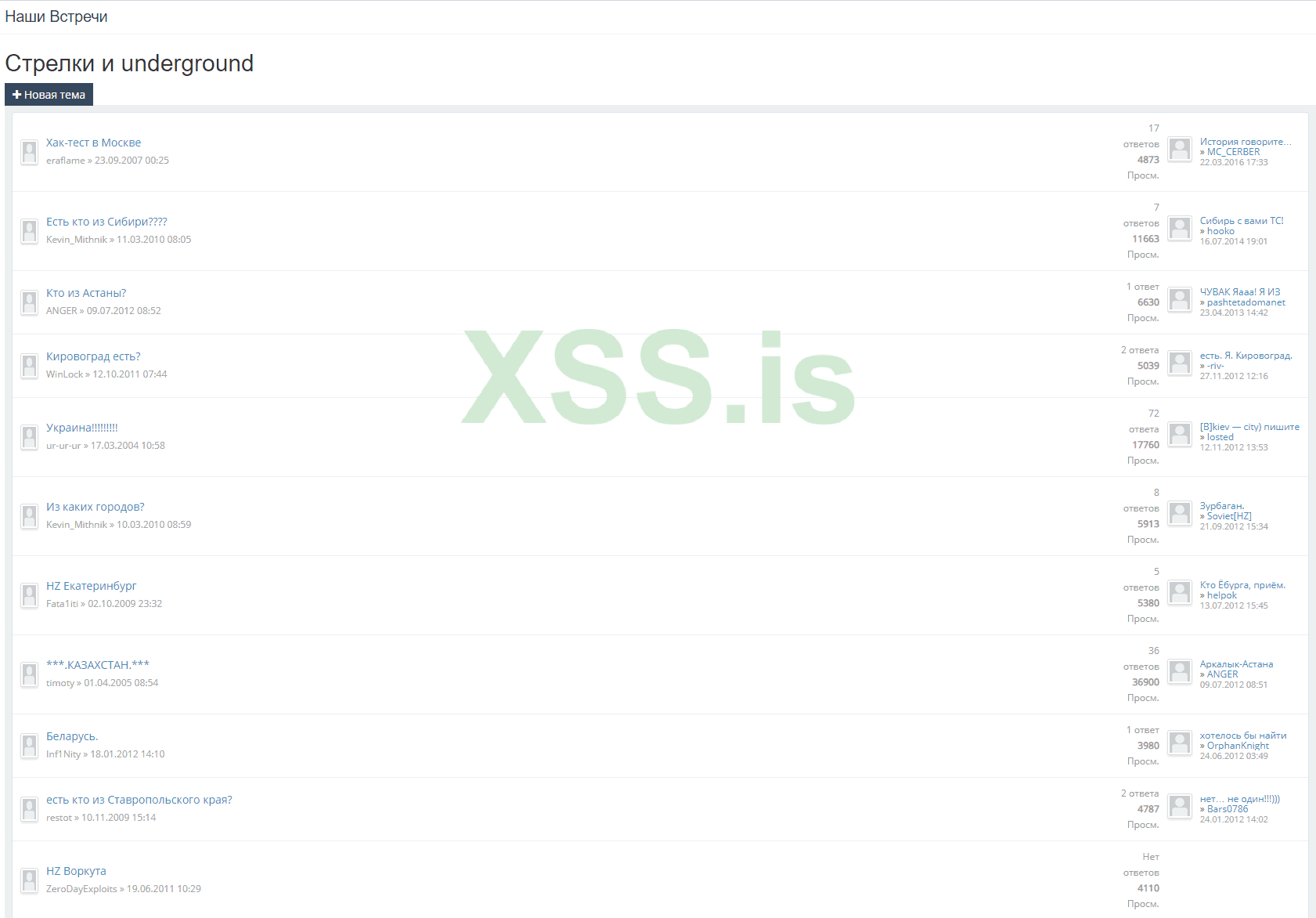Open the HZ Воркута topic
This screenshot has width=1316, height=918.
pos(76,871)
